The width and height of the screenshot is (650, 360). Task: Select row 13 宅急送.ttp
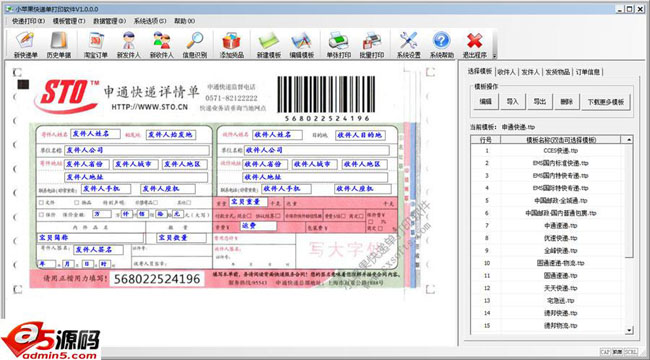547,300
